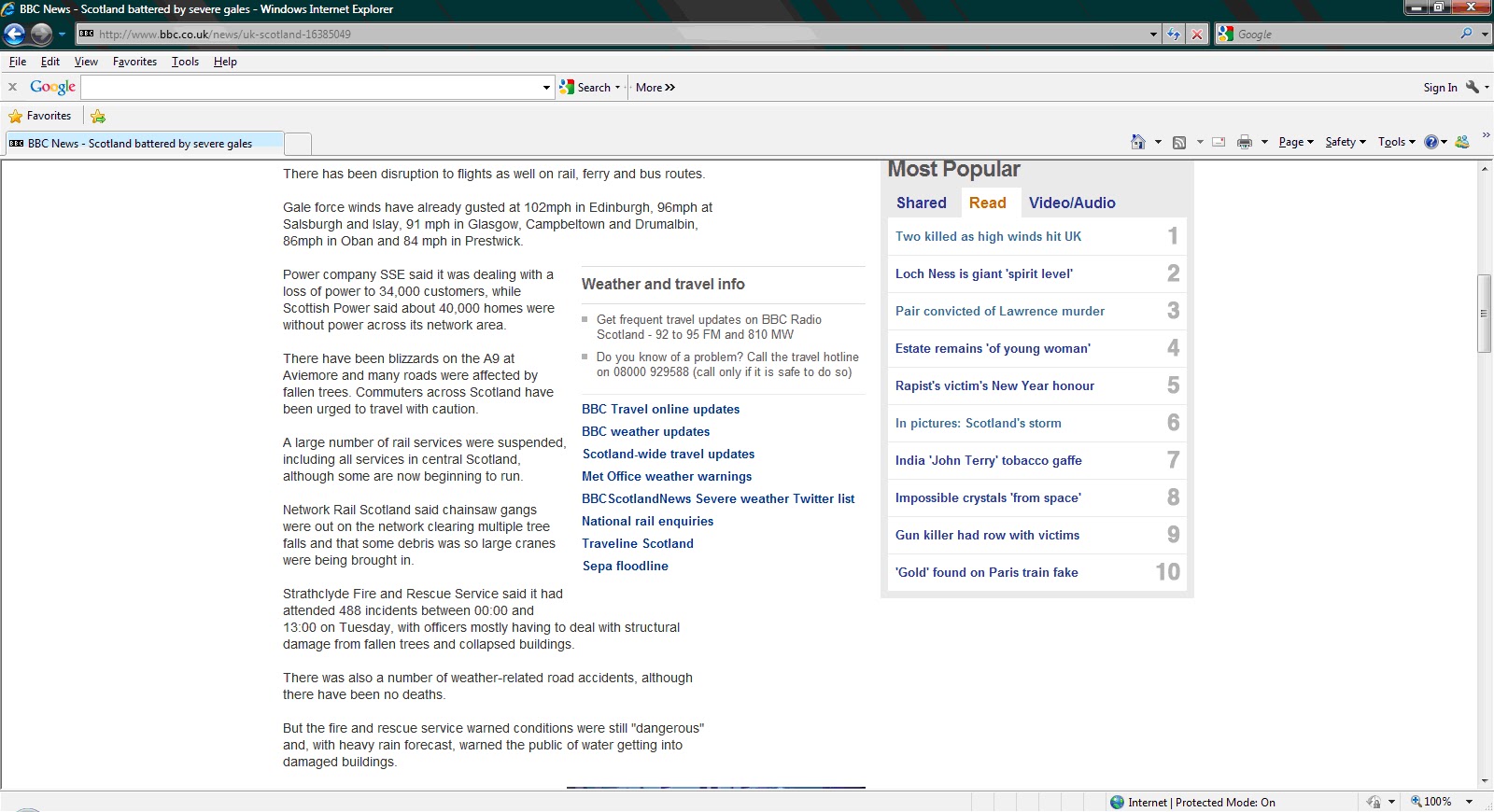Screen dimensions: 1494x812
Task: Open the Help menu in menu bar
Action: [x=225, y=62]
